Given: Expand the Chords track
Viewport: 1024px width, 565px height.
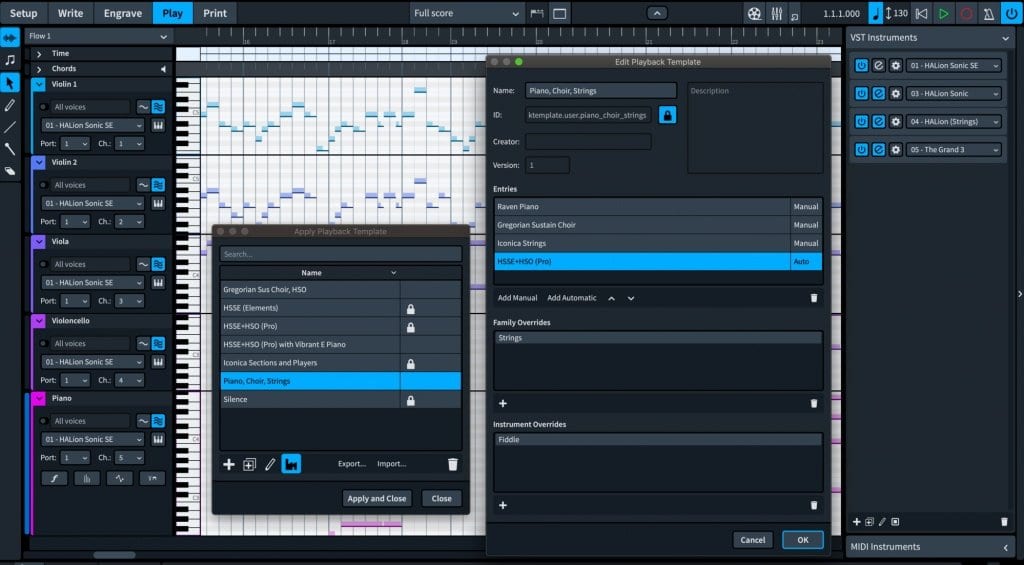Looking at the screenshot, I should [x=39, y=69].
